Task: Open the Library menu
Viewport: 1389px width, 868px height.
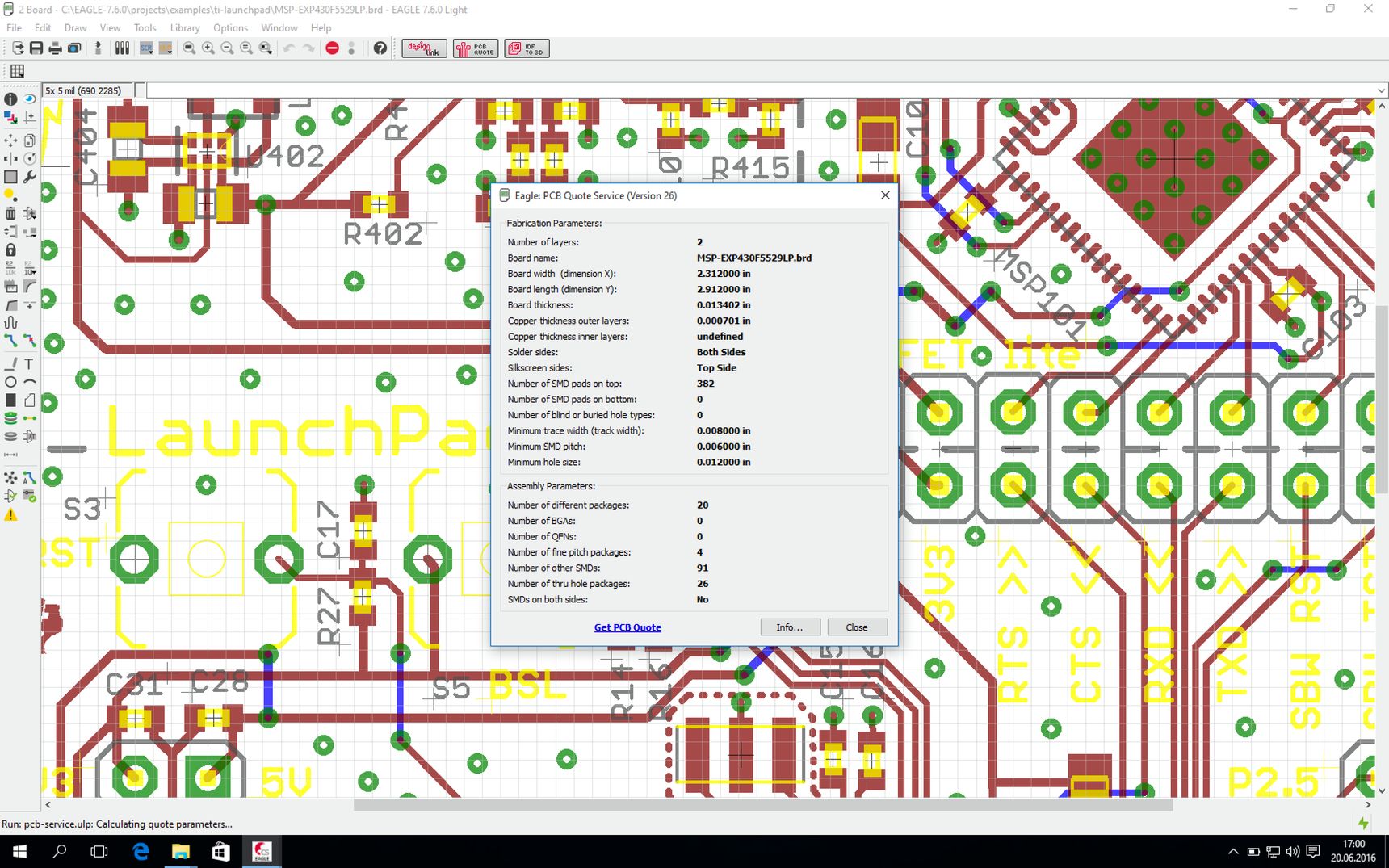Action: pyautogui.click(x=185, y=27)
